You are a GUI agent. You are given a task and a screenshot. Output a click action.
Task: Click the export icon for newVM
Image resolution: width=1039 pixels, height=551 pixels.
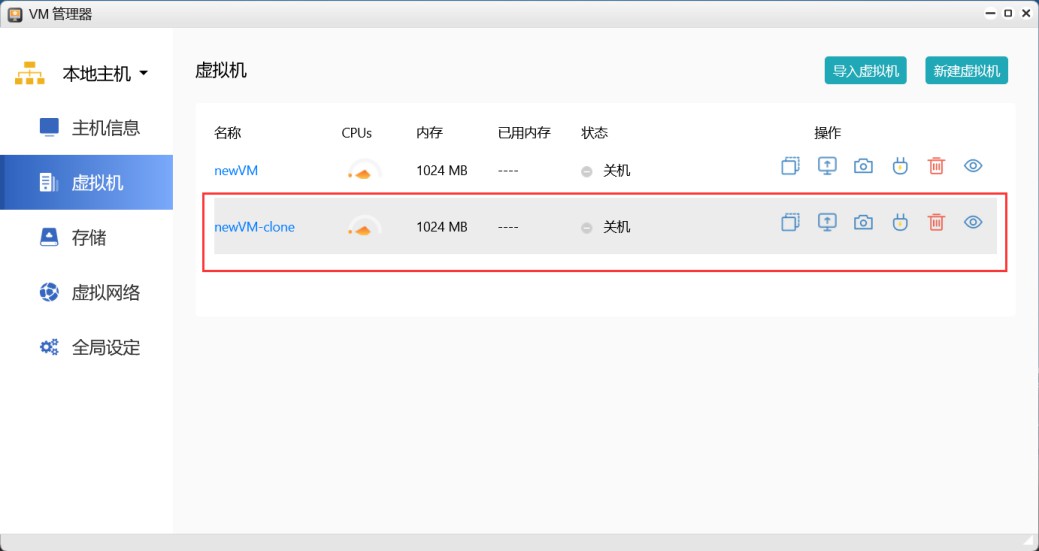(827, 166)
